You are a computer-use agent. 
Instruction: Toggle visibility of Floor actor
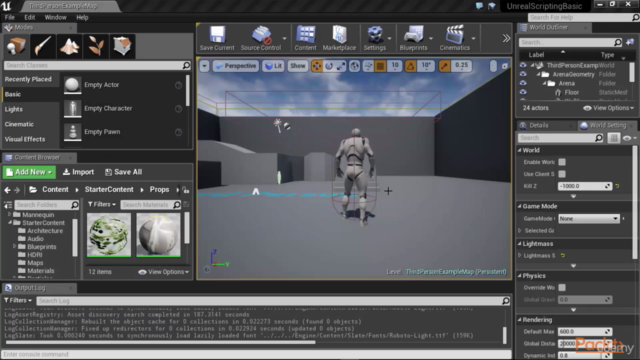[523, 92]
